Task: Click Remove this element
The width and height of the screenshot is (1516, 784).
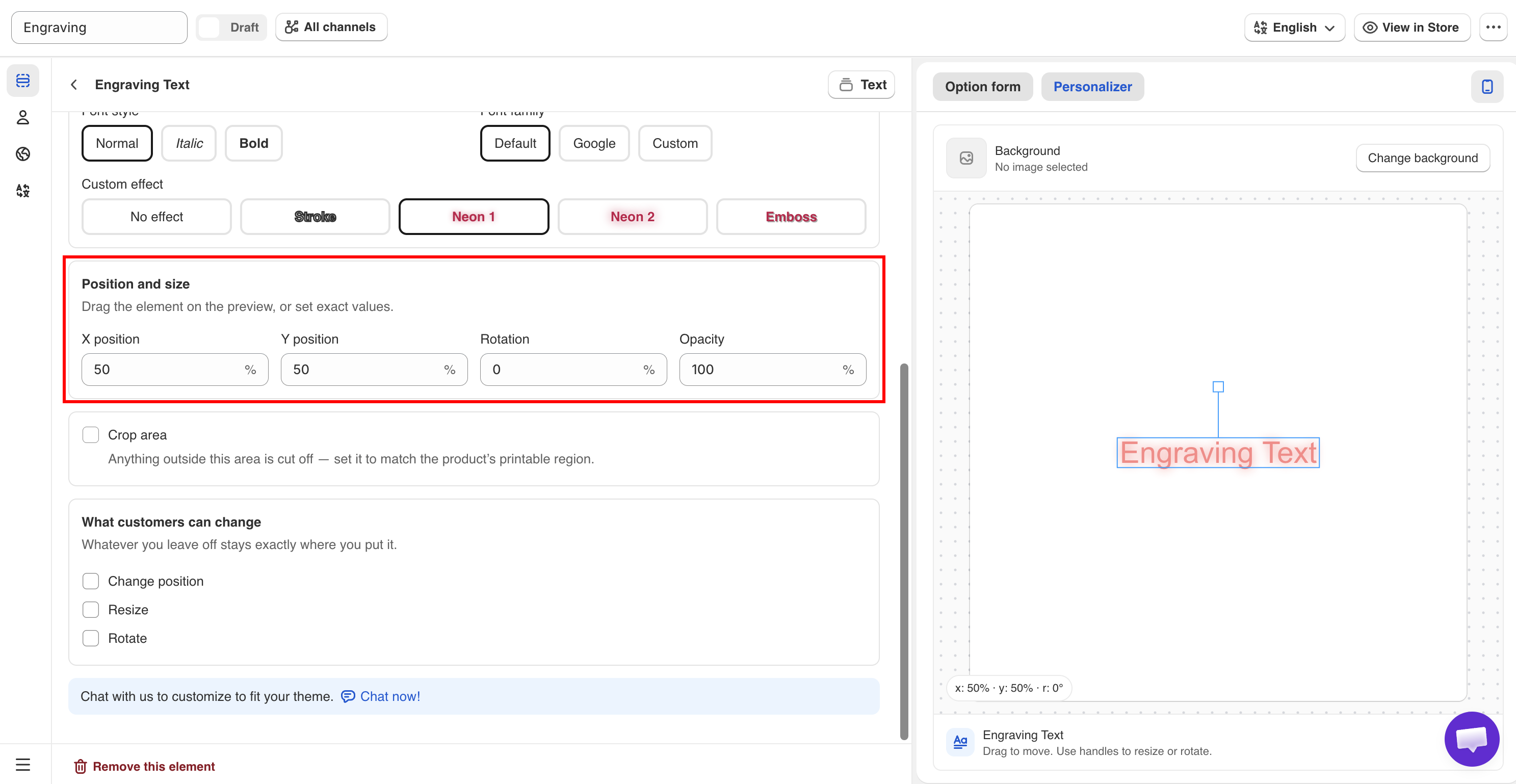Action: pyautogui.click(x=144, y=766)
